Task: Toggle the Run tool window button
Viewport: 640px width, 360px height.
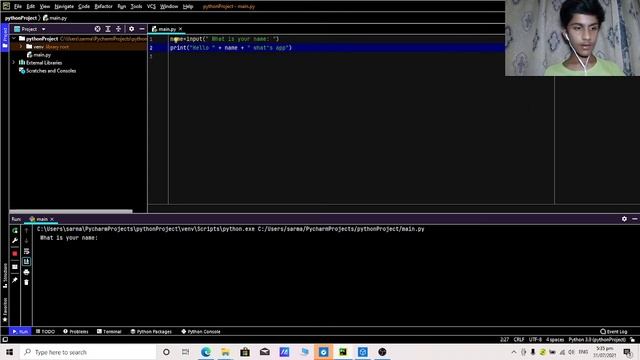Action: 20,331
